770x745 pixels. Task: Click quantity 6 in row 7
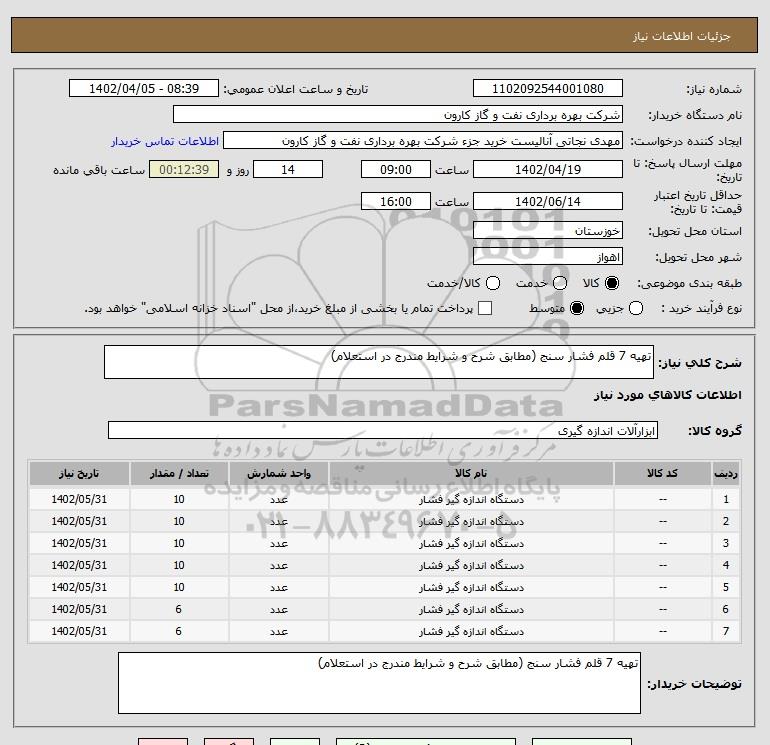tap(178, 632)
